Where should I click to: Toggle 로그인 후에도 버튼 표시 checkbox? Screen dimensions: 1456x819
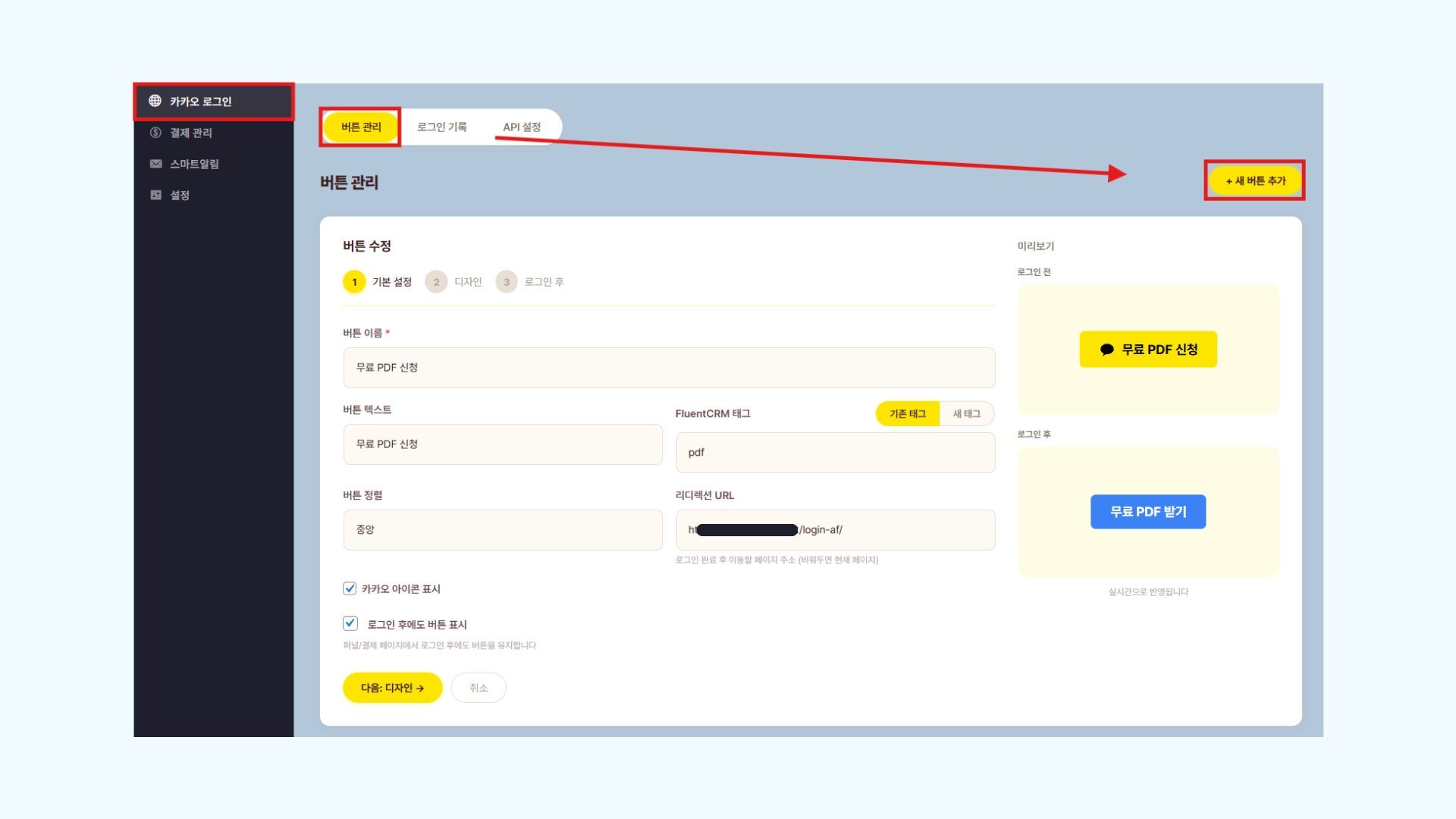pos(350,623)
